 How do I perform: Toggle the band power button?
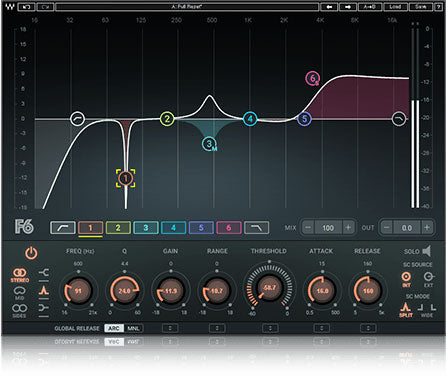point(31,253)
